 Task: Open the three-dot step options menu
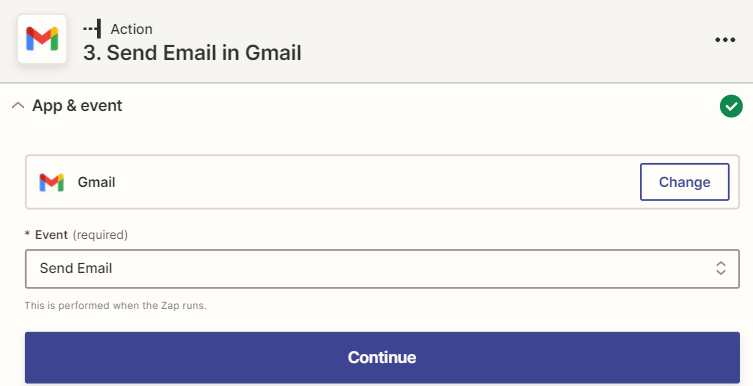725,40
